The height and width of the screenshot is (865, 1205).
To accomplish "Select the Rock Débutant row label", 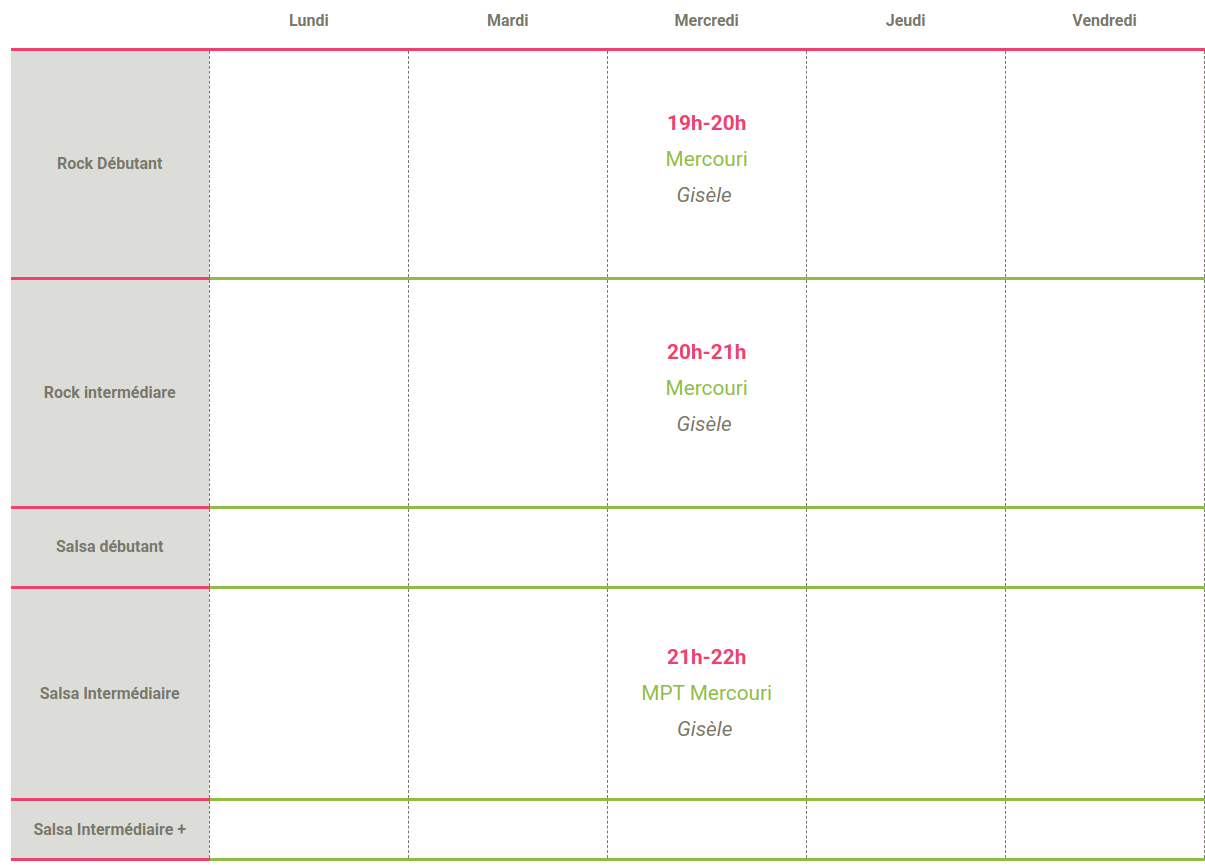I will coord(110,163).
